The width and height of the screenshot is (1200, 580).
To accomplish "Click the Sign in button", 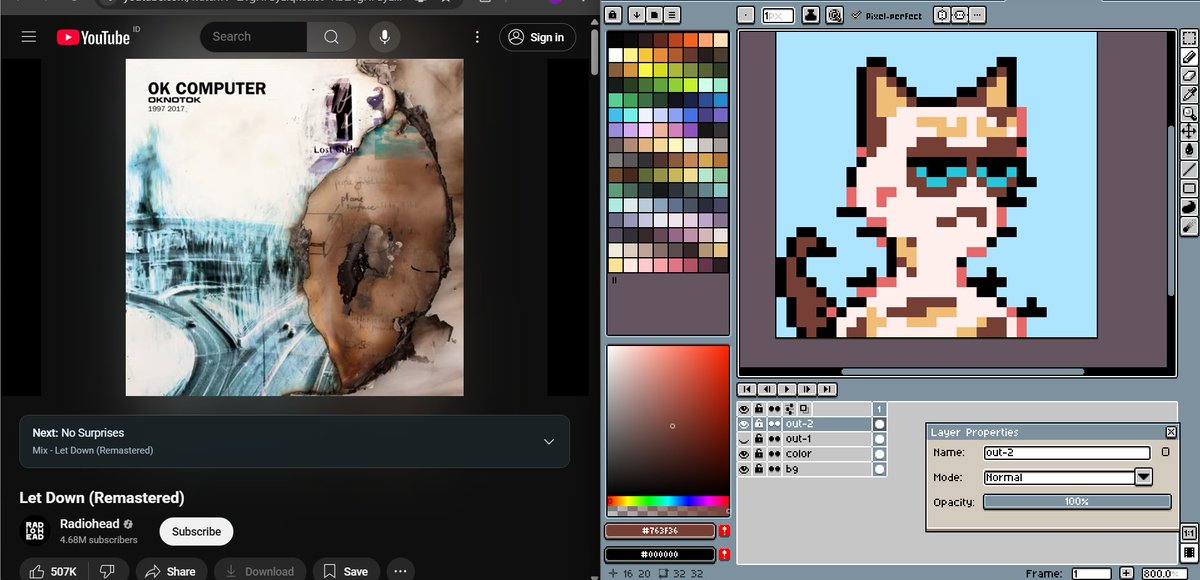I will [537, 37].
